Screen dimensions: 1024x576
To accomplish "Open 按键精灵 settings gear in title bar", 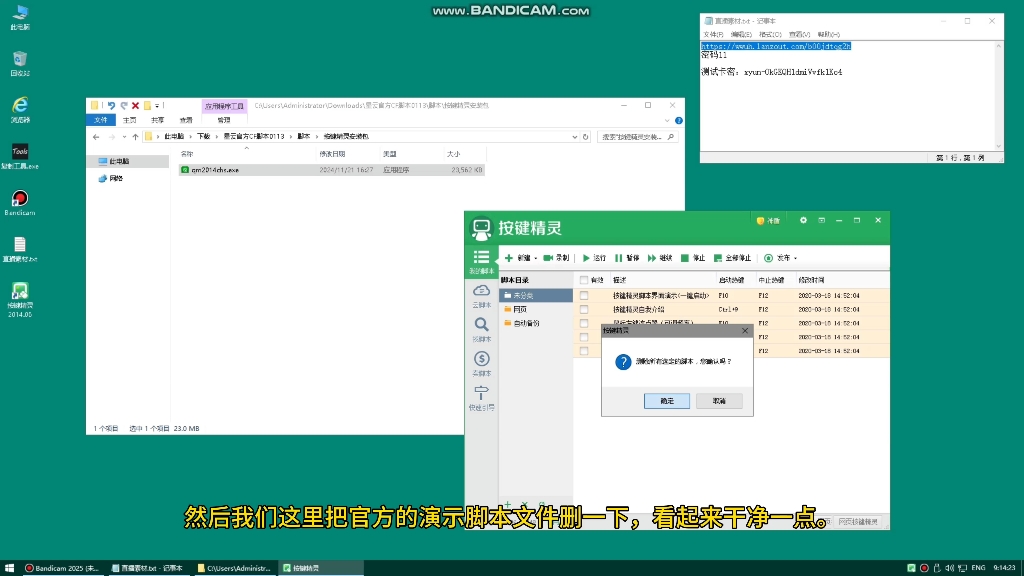I will [803, 220].
